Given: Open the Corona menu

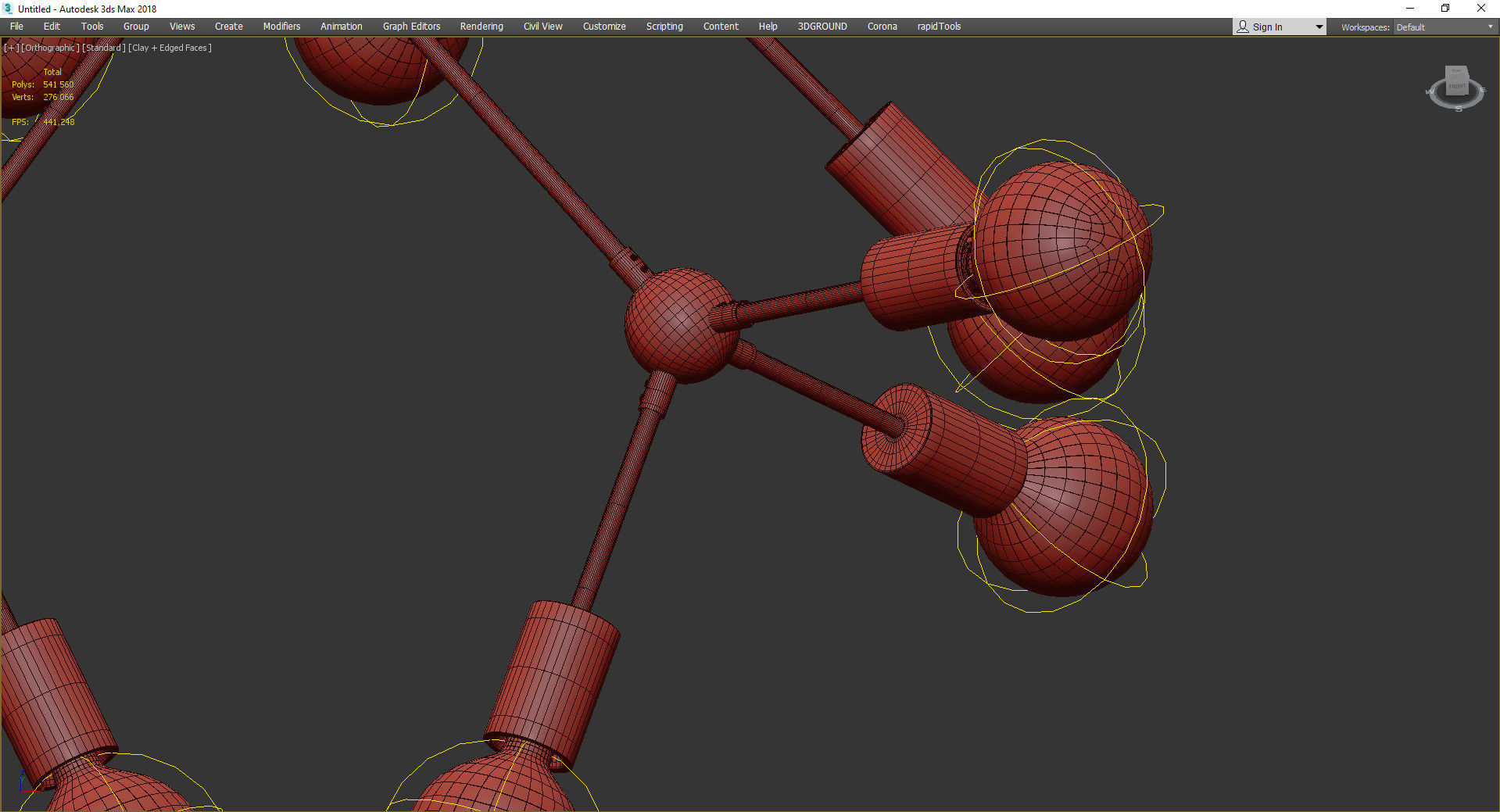Looking at the screenshot, I should (x=882, y=27).
